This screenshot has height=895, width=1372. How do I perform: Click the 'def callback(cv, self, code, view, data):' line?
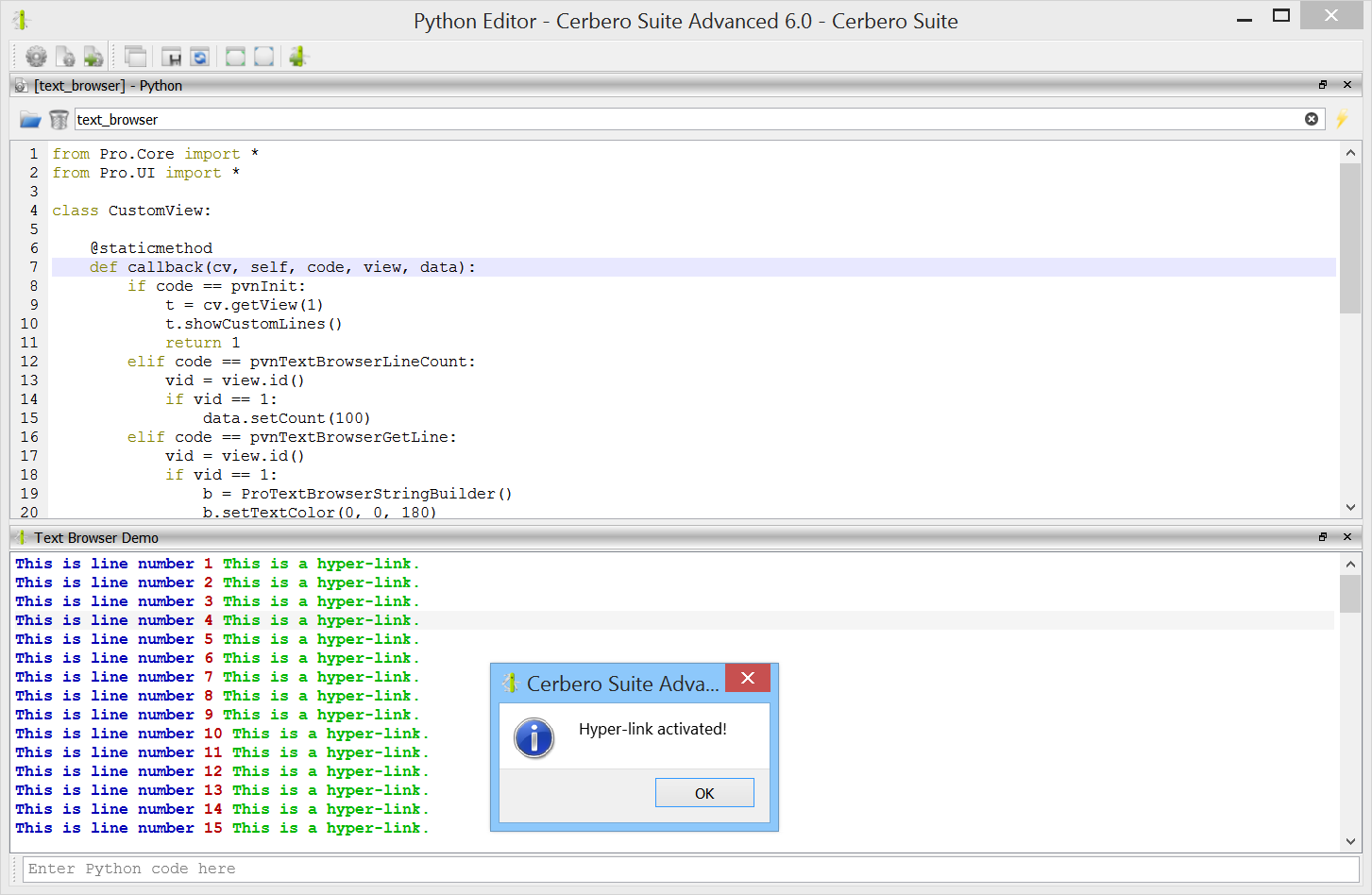click(x=283, y=267)
